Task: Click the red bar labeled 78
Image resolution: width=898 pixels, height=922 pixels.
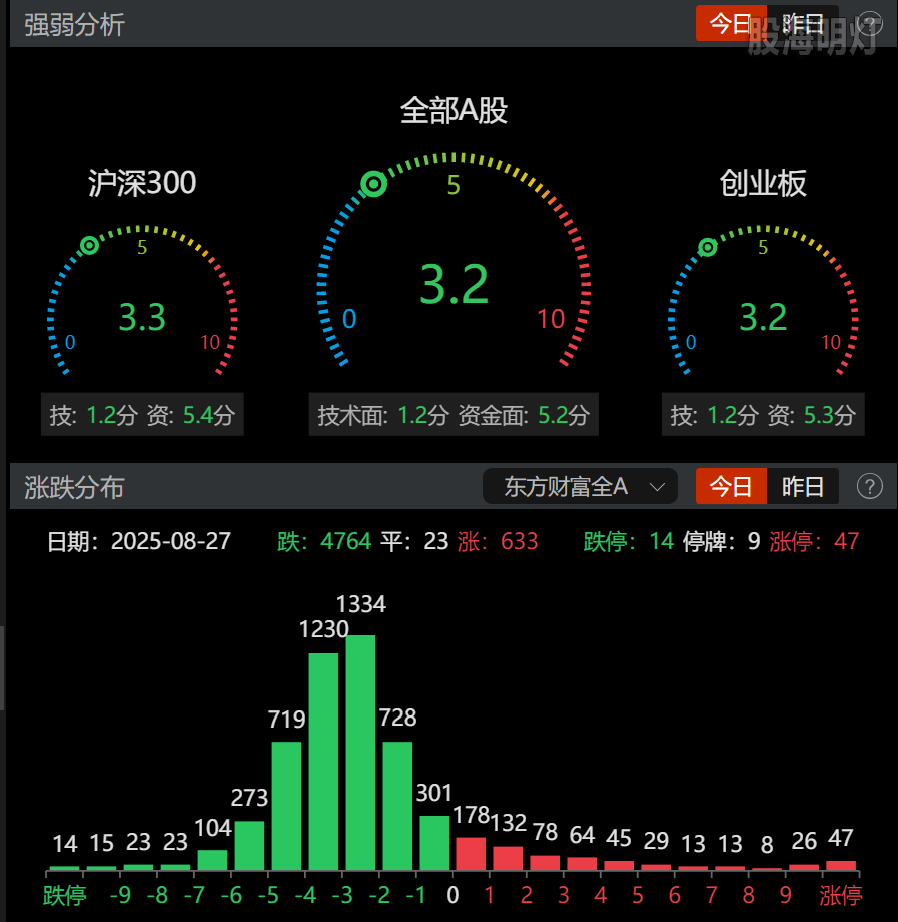Action: (x=545, y=863)
